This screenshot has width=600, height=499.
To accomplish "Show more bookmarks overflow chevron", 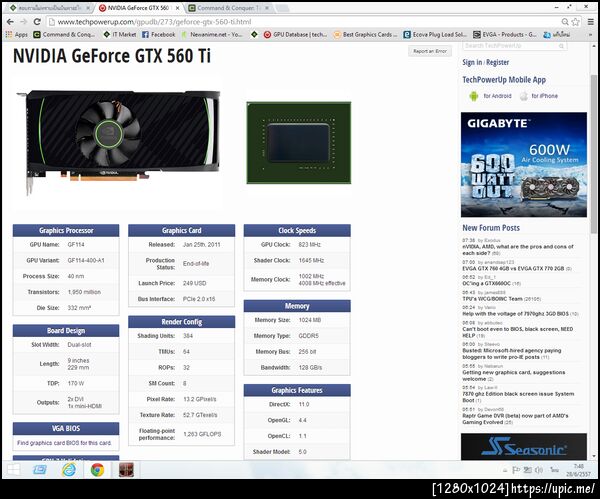I will coord(591,34).
